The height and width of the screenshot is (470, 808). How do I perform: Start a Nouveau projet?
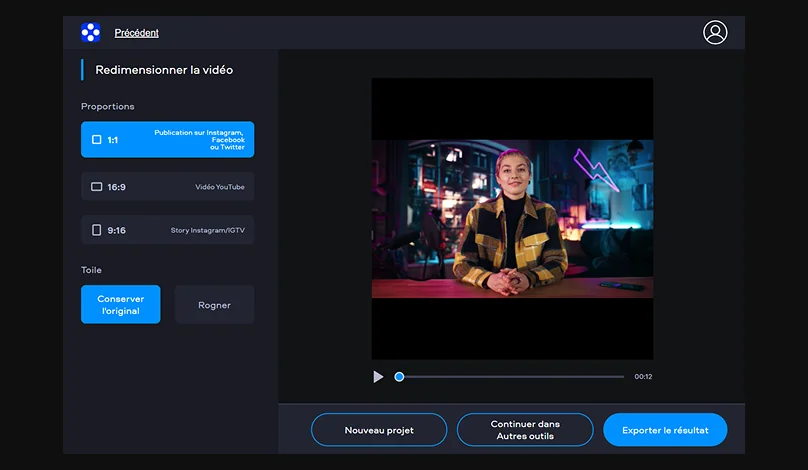(x=379, y=430)
